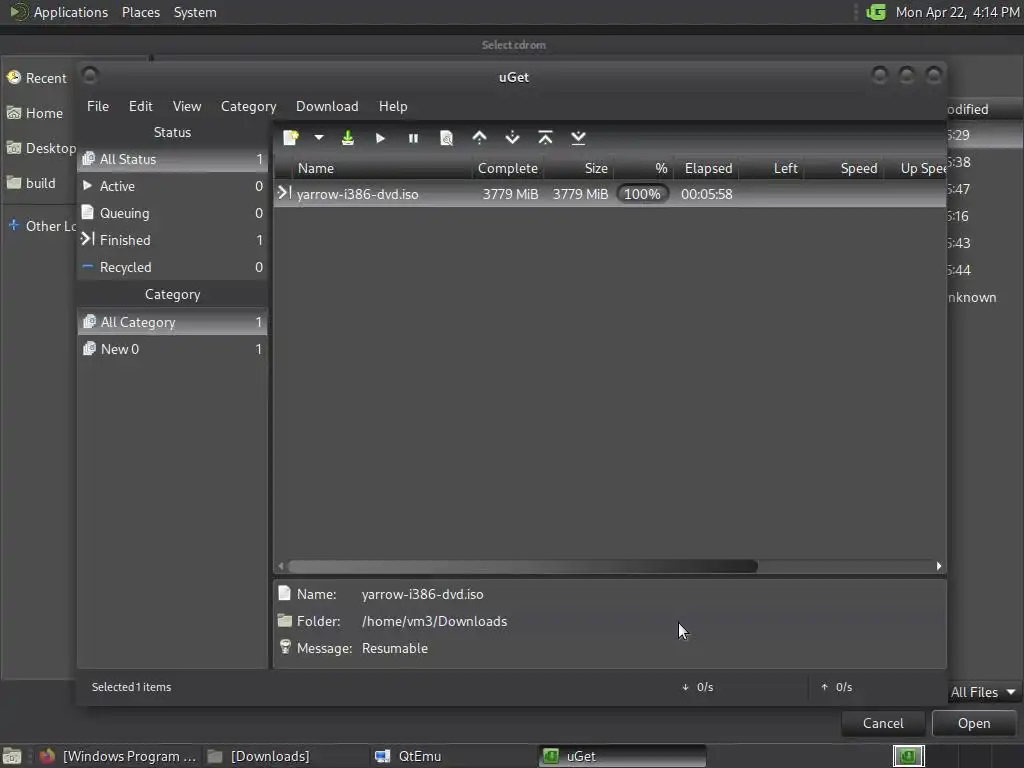This screenshot has width=1024, height=768.
Task: Click the green Save/grab clipboard download icon
Action: tap(347, 138)
